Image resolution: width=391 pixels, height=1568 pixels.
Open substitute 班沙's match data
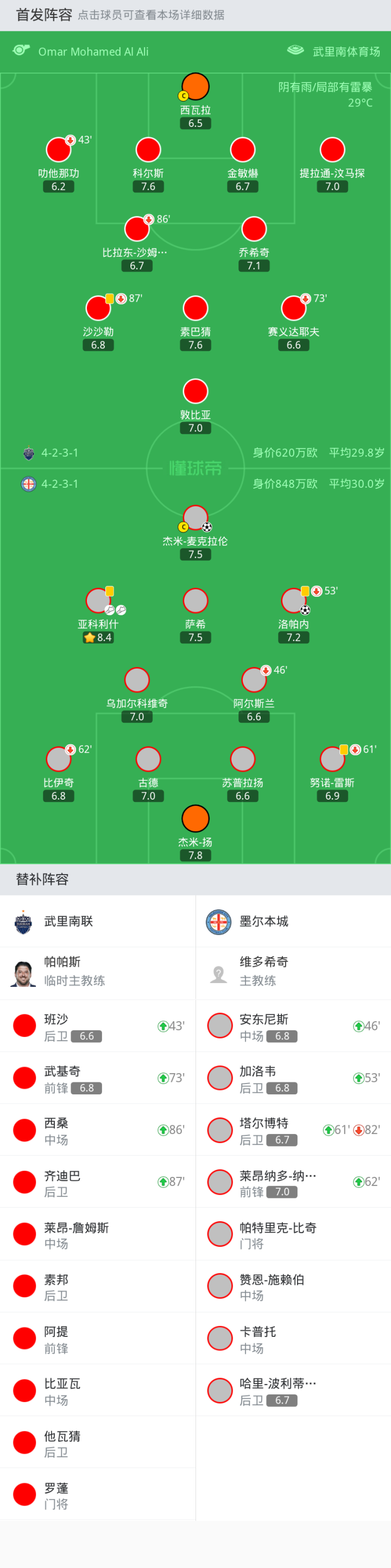(x=97, y=1027)
